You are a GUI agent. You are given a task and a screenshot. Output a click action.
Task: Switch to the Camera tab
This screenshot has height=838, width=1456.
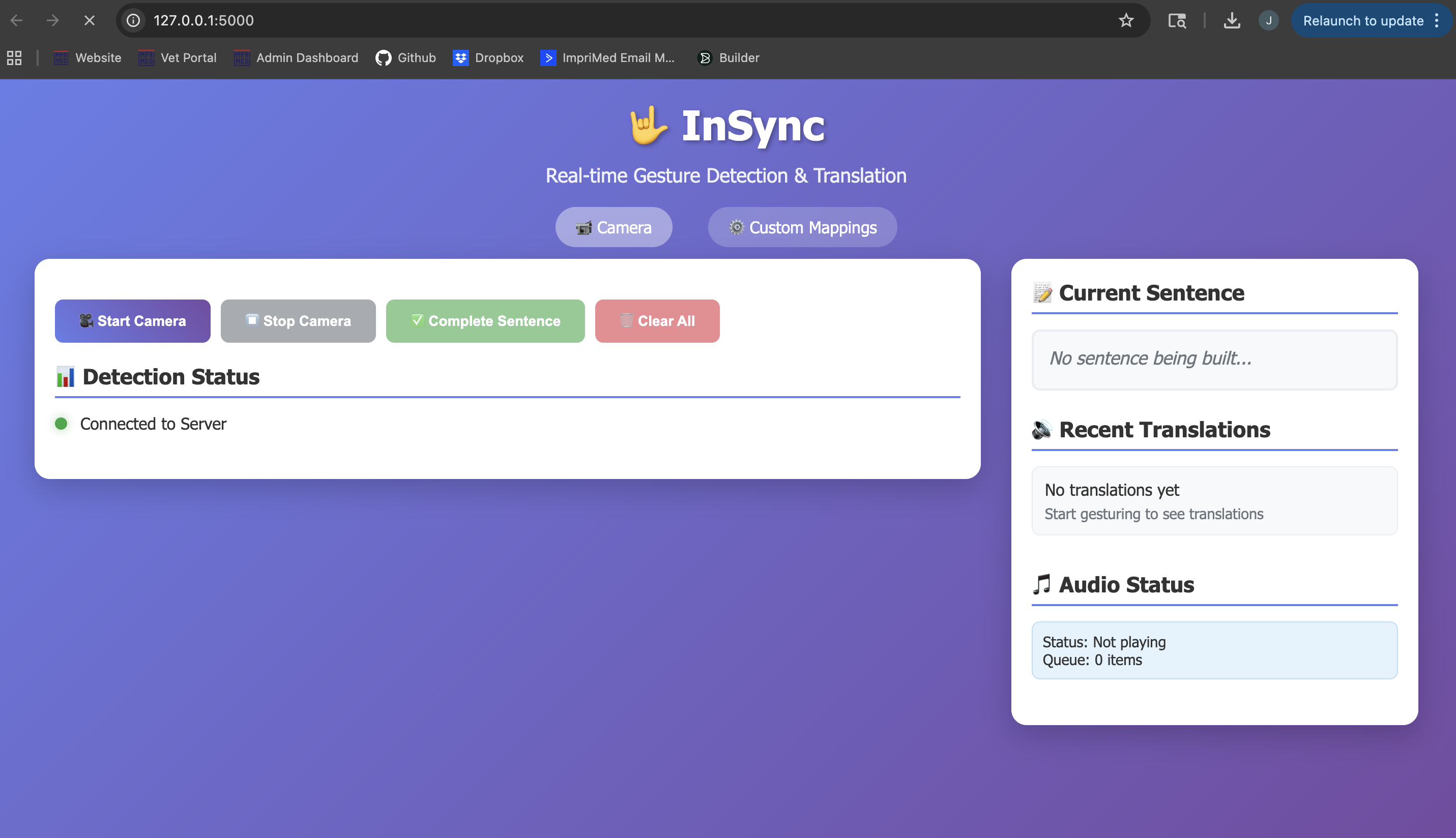tap(613, 227)
